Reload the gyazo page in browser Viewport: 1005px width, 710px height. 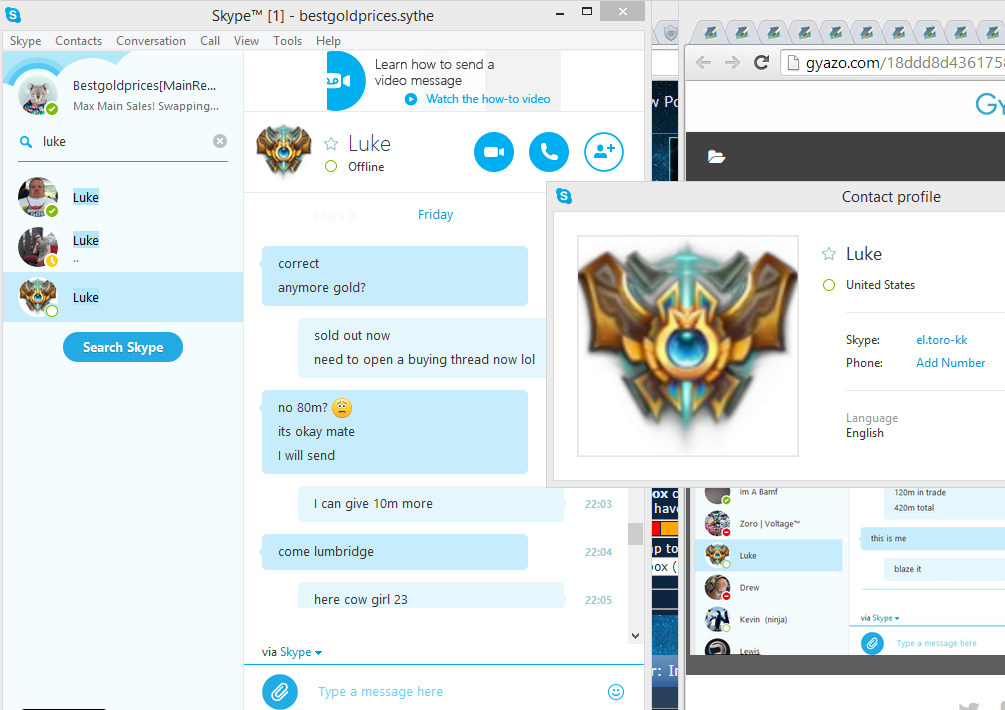(761, 63)
